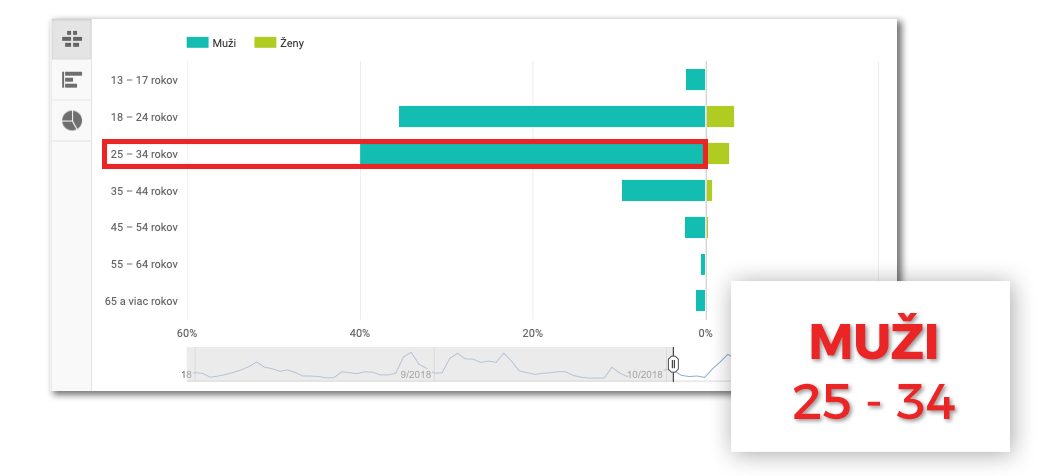Click the MUŽI 25 - 34 callout box
Image resolution: width=1038 pixels, height=476 pixels.
click(x=871, y=366)
